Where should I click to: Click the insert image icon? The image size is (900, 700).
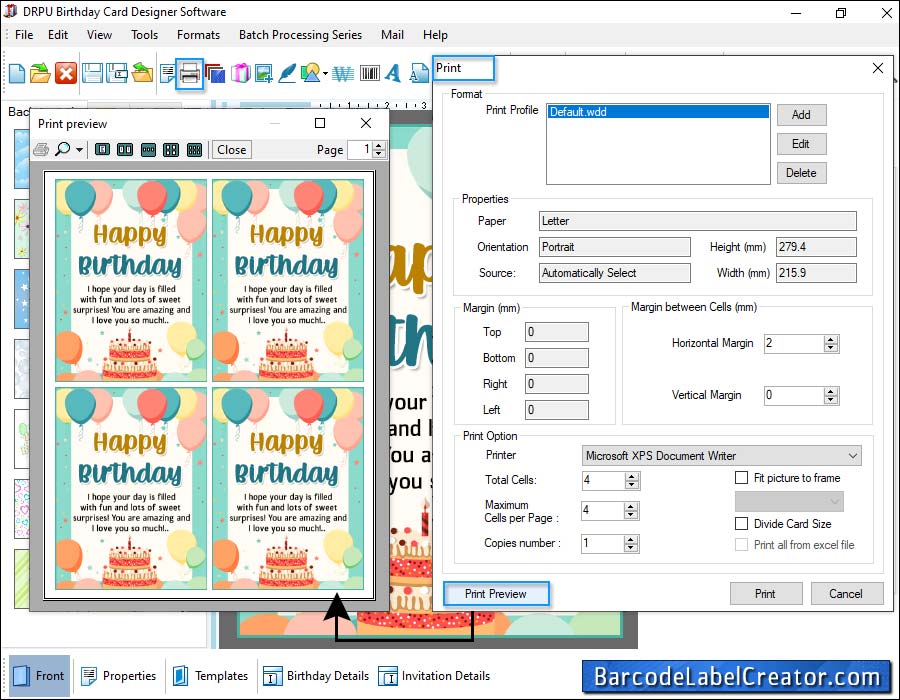(263, 73)
